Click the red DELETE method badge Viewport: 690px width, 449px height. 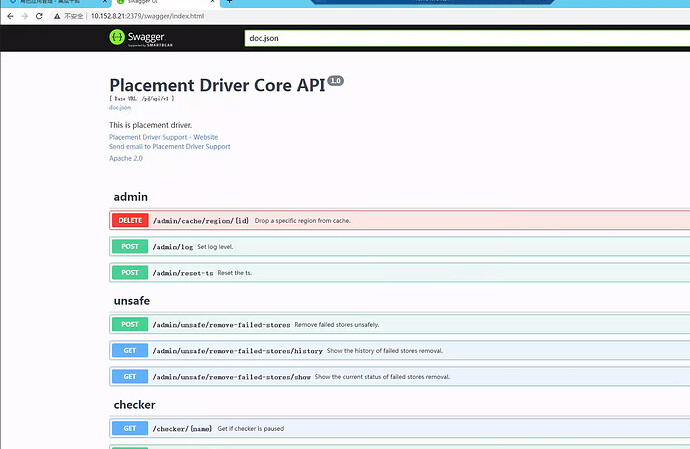[130, 220]
